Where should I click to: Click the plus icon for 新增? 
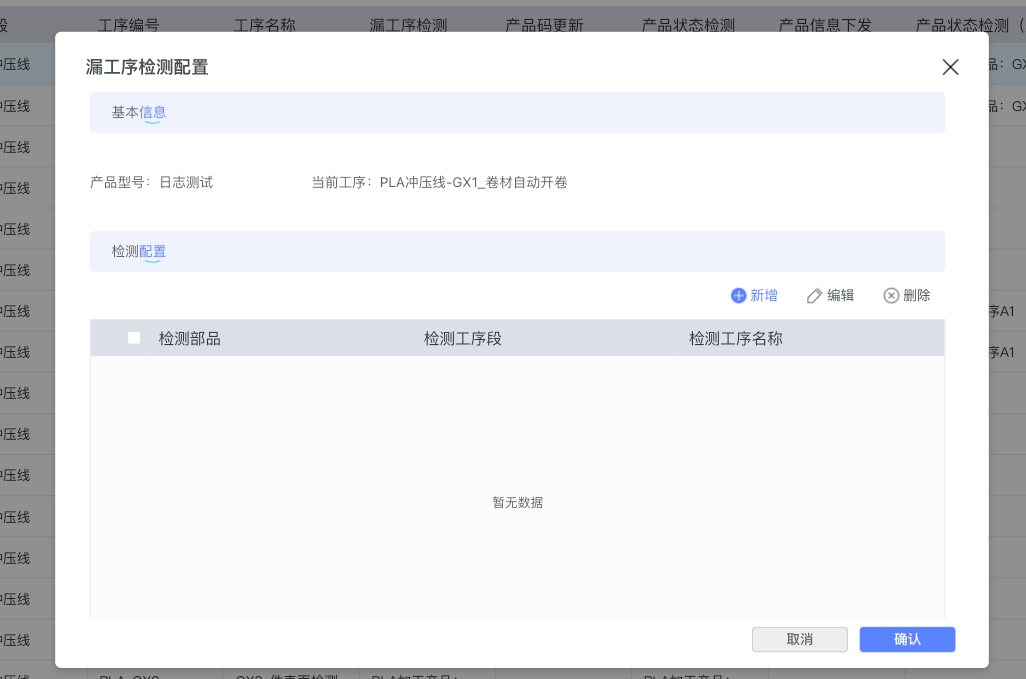tap(739, 296)
